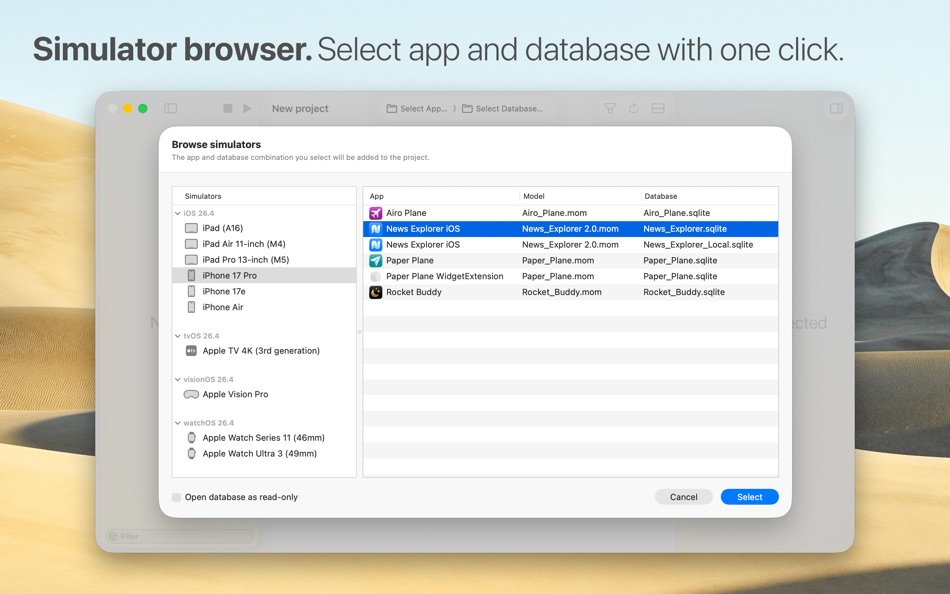
Task: Click the Paper Plane app icon
Action: click(x=376, y=260)
